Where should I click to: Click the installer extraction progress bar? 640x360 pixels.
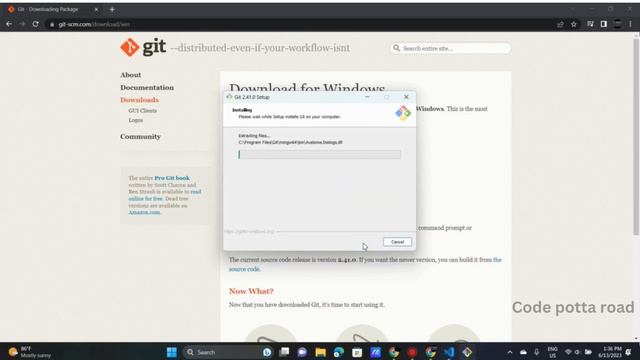[x=320, y=154]
